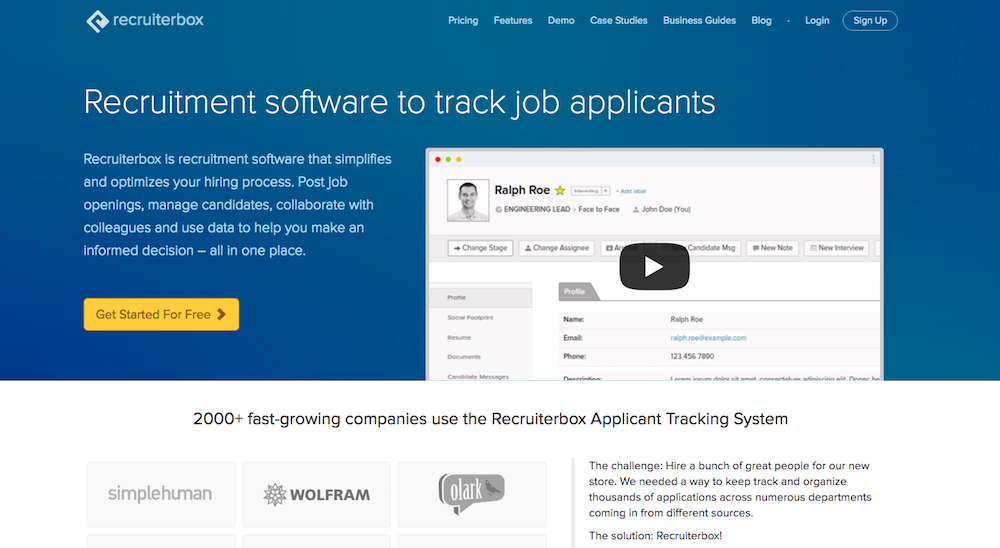Select Social Footprint in the sidebar

[470, 317]
